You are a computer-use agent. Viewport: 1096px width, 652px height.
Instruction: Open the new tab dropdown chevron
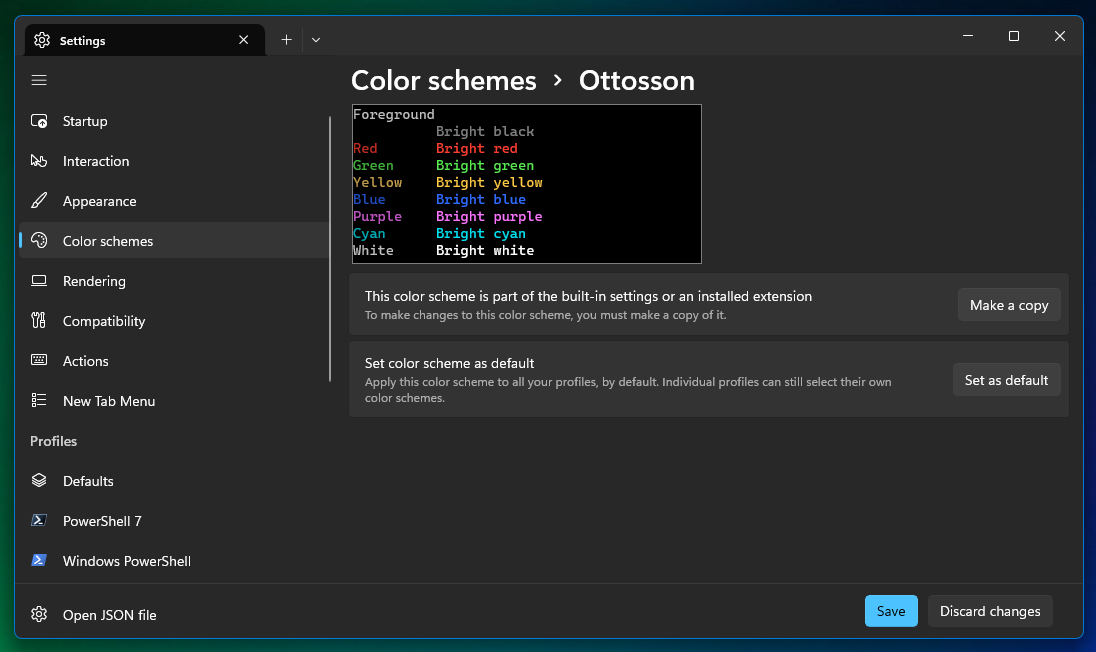tap(316, 39)
